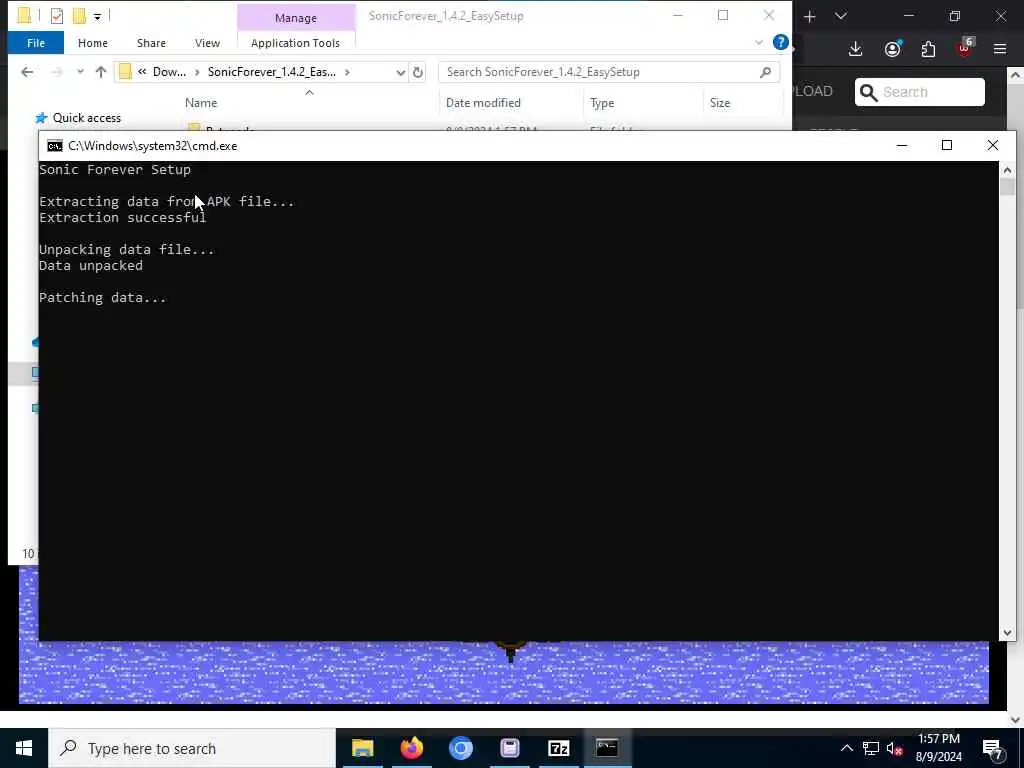This screenshot has width=1024, height=768.
Task: Switch to the Home ribbon tab
Action: (x=93, y=43)
